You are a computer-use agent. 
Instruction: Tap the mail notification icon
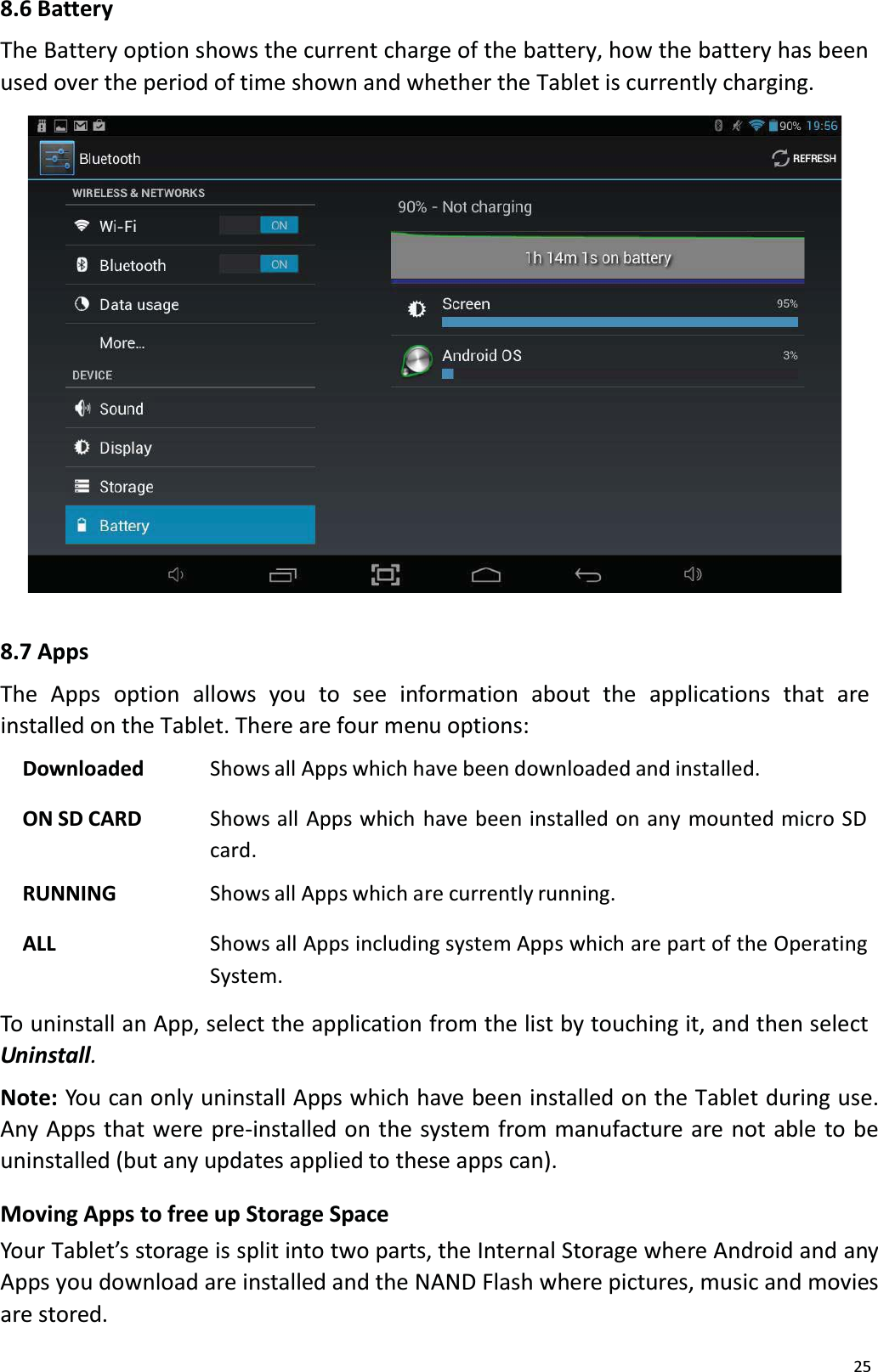[81, 126]
